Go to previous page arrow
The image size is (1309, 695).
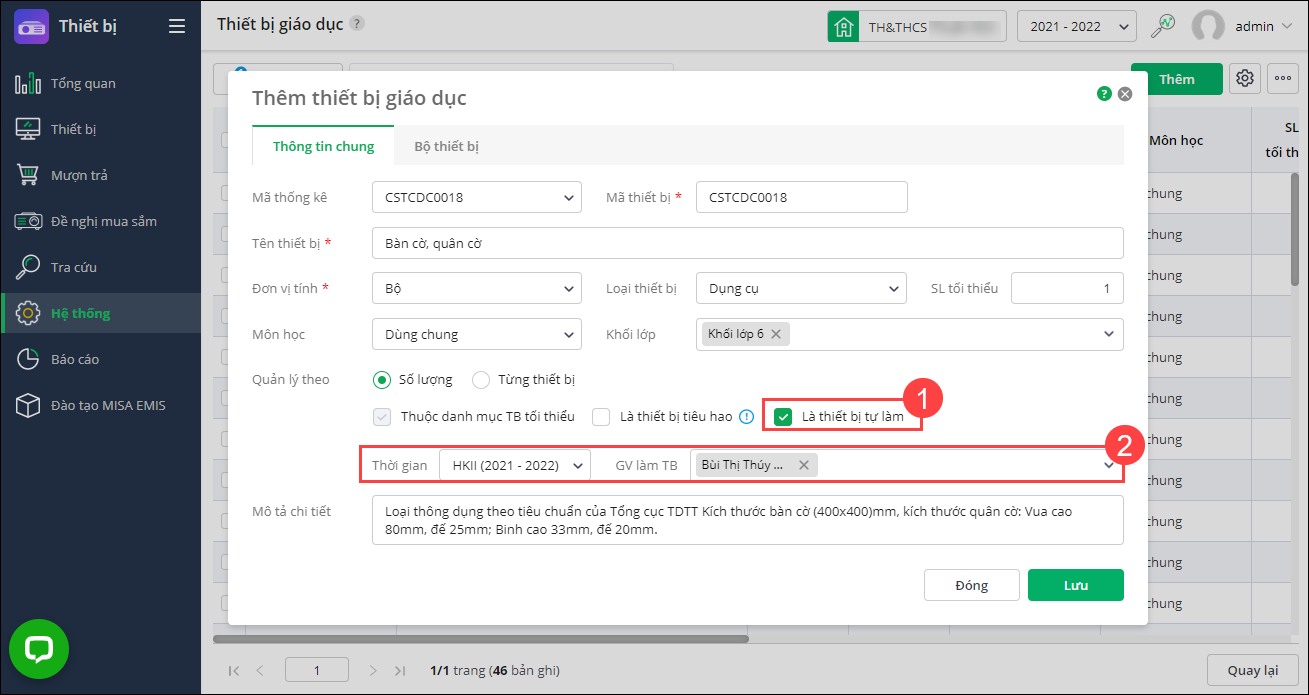260,671
